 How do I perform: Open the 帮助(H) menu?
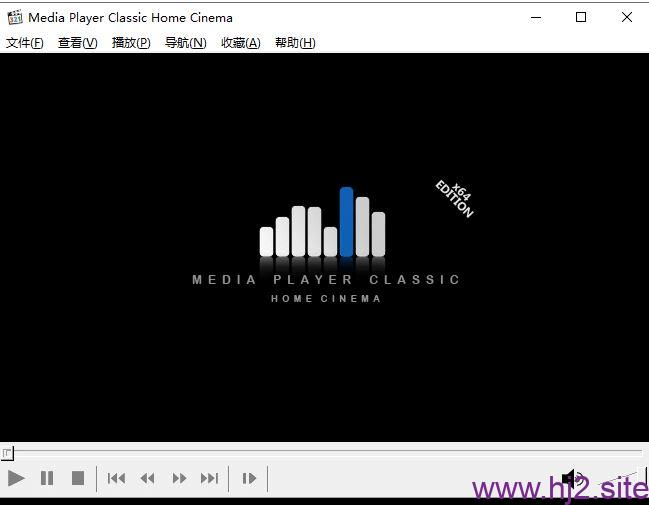click(x=295, y=43)
